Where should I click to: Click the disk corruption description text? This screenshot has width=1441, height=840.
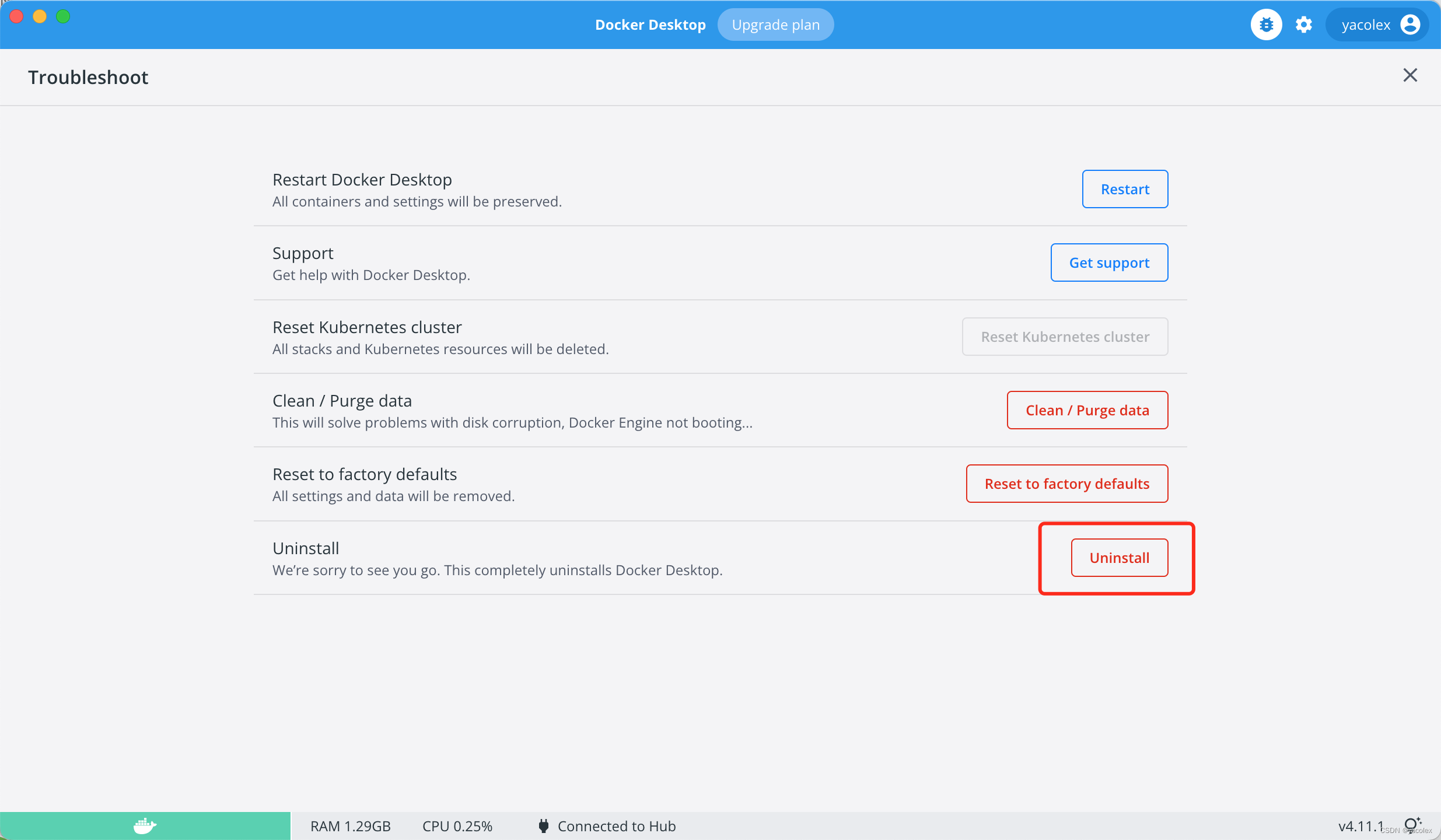pos(512,422)
